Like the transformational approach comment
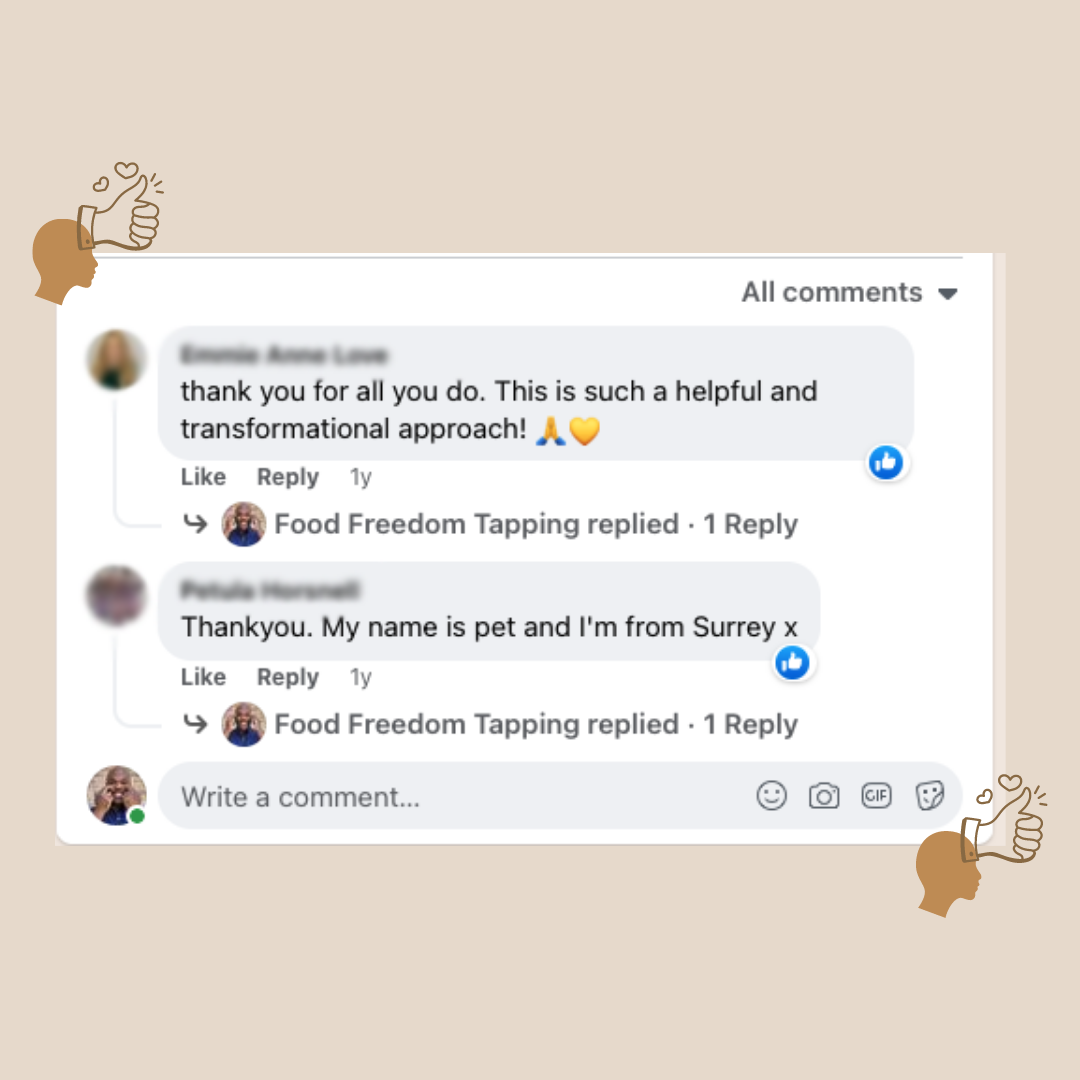Viewport: 1080px width, 1080px height. pos(203,477)
